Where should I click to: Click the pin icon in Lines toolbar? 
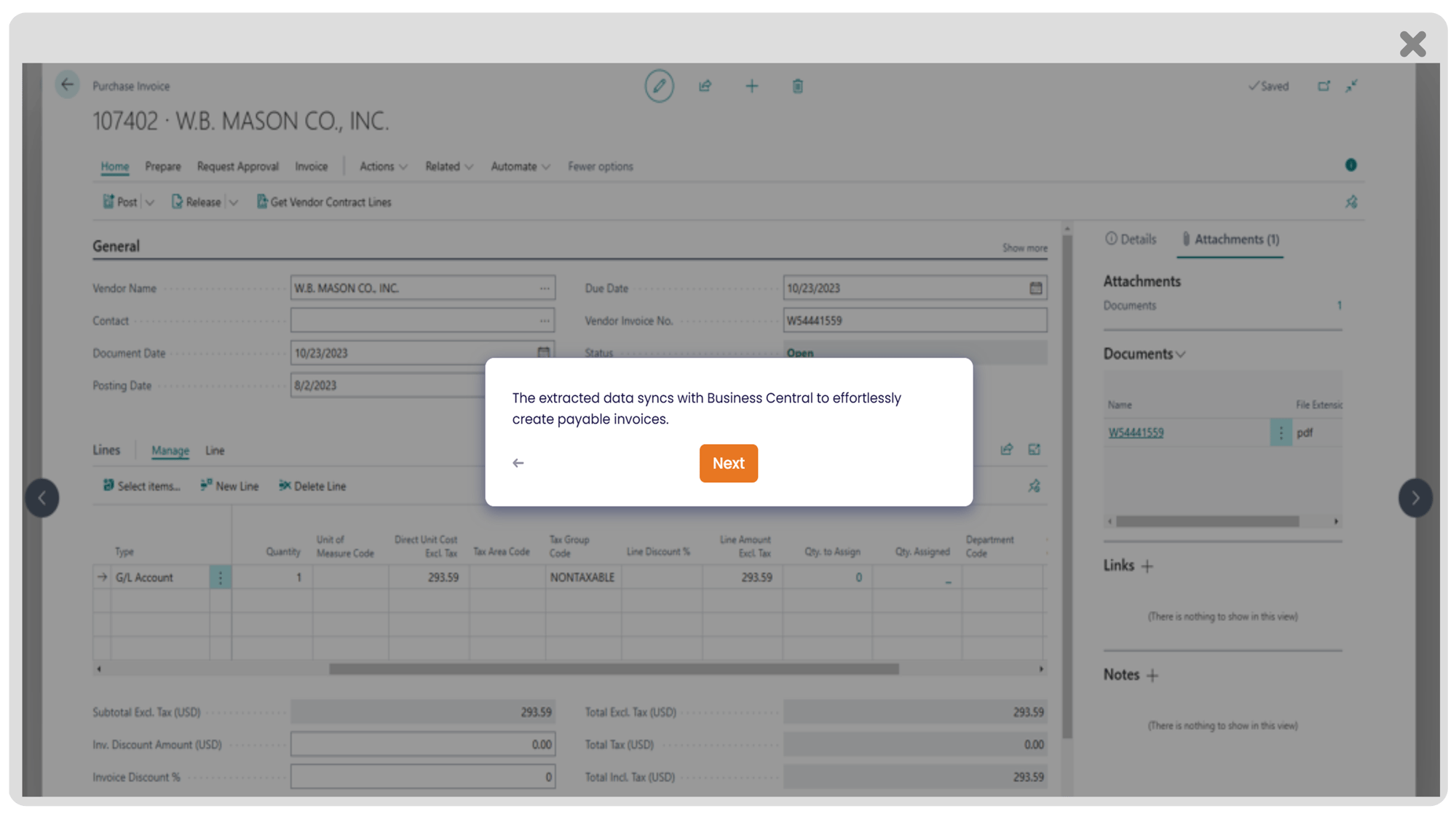pos(1034,486)
